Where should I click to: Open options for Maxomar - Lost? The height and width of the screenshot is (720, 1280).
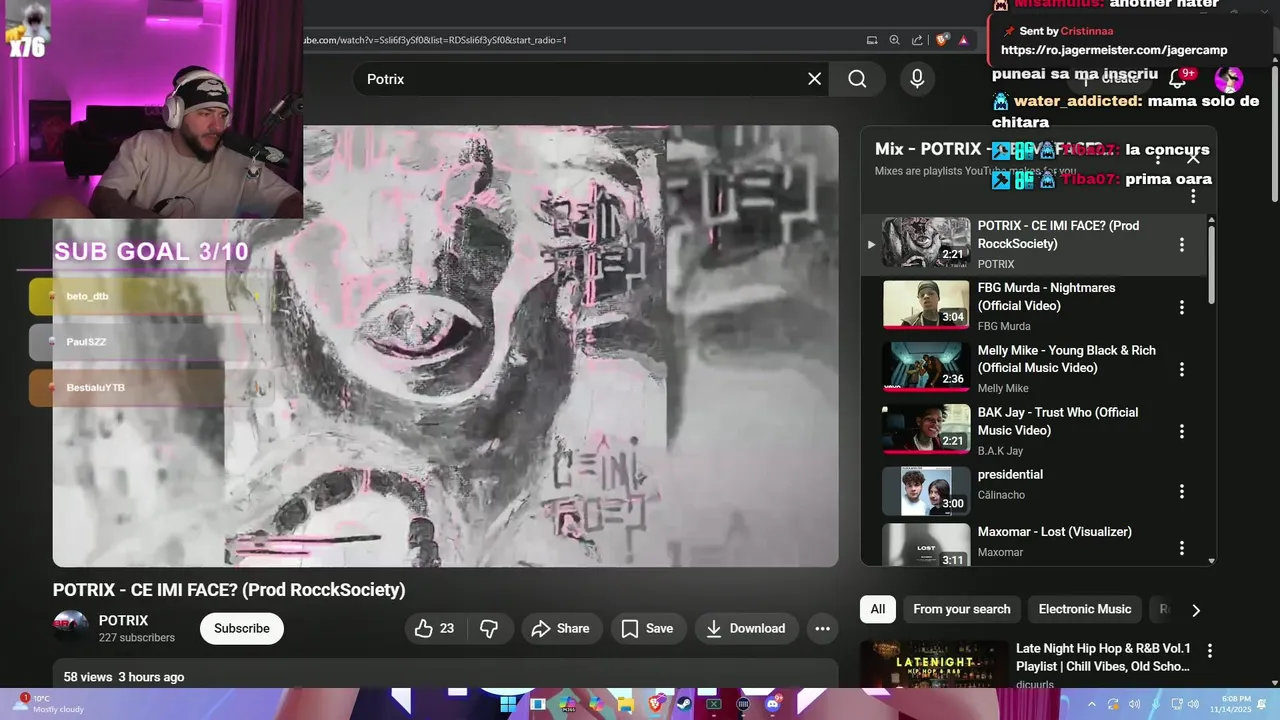(1182, 548)
